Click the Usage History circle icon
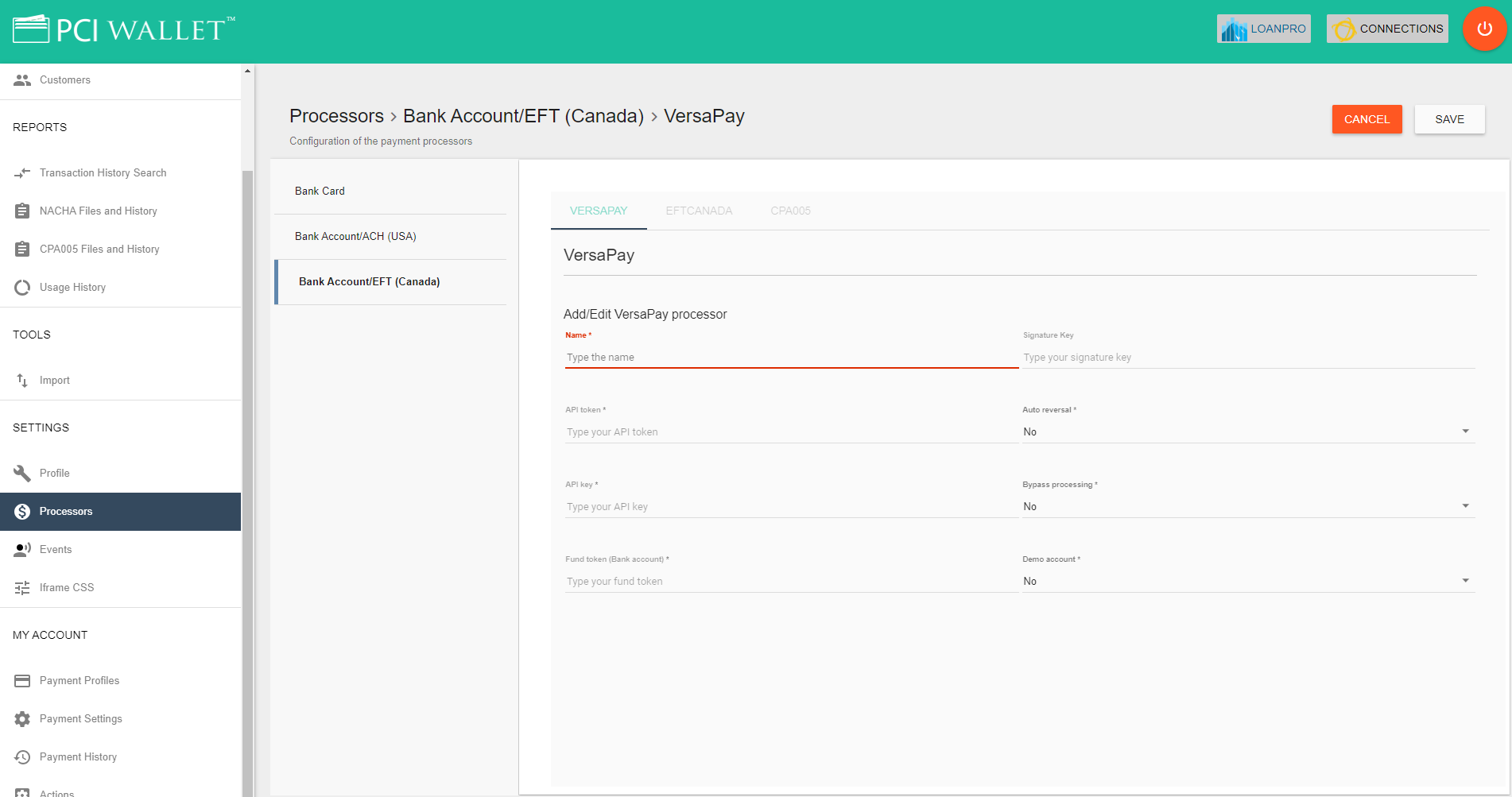Screen dimensions: 1512x797 tap(22, 287)
